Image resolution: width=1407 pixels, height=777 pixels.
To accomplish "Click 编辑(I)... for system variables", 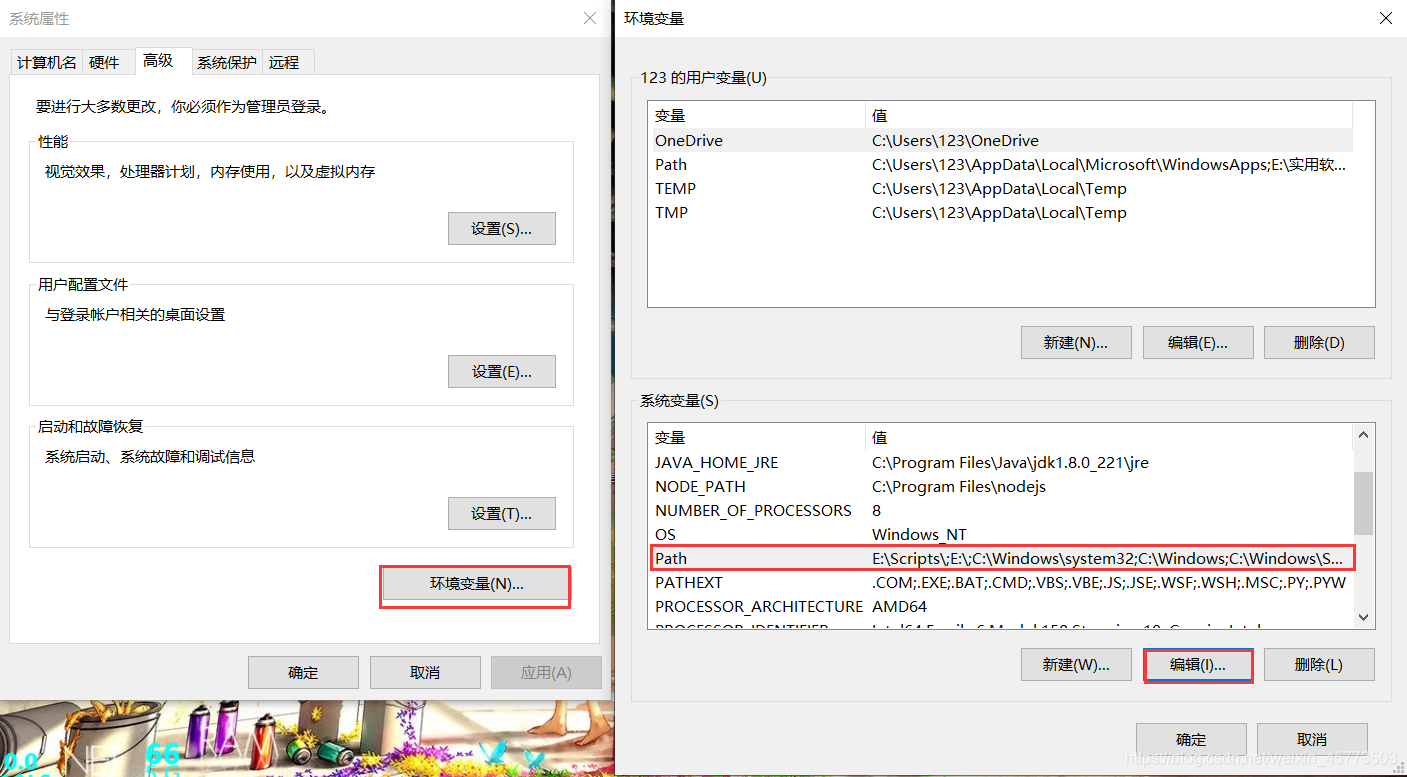I will click(x=1198, y=665).
